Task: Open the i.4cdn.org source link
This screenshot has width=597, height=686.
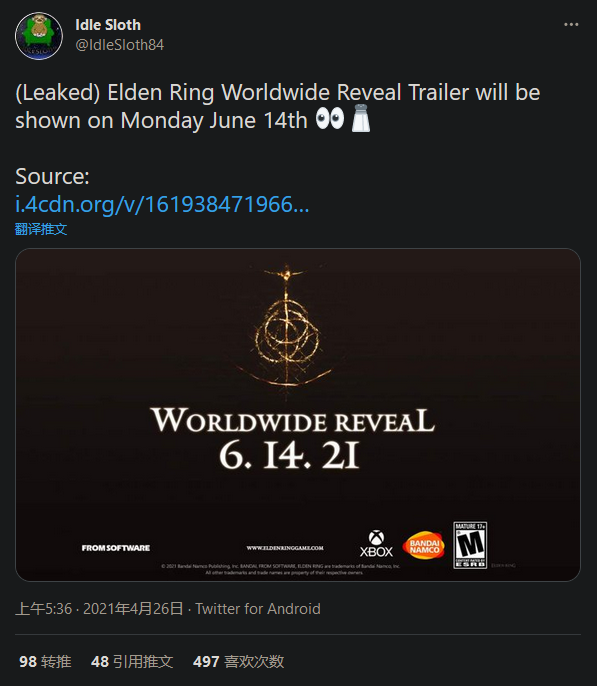Action: pos(162,204)
